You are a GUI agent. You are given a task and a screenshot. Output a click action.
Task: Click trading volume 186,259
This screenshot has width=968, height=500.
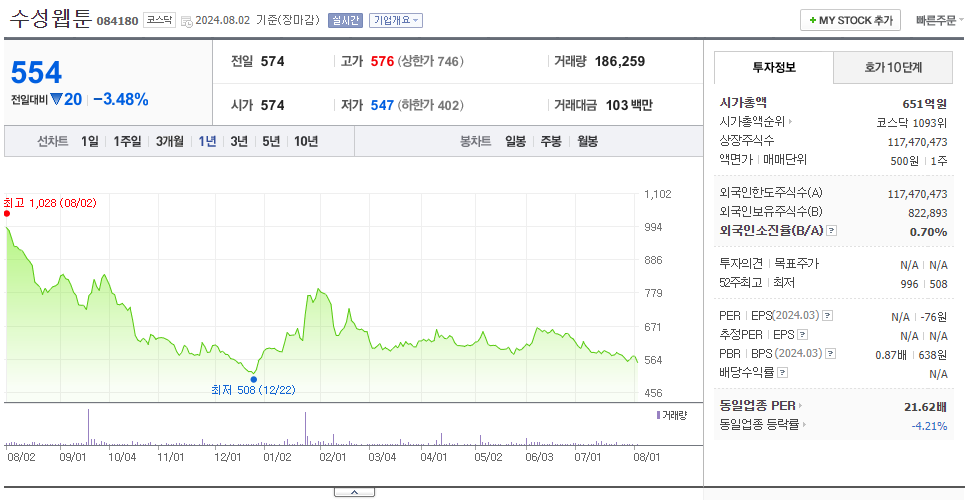pyautogui.click(x=620, y=61)
